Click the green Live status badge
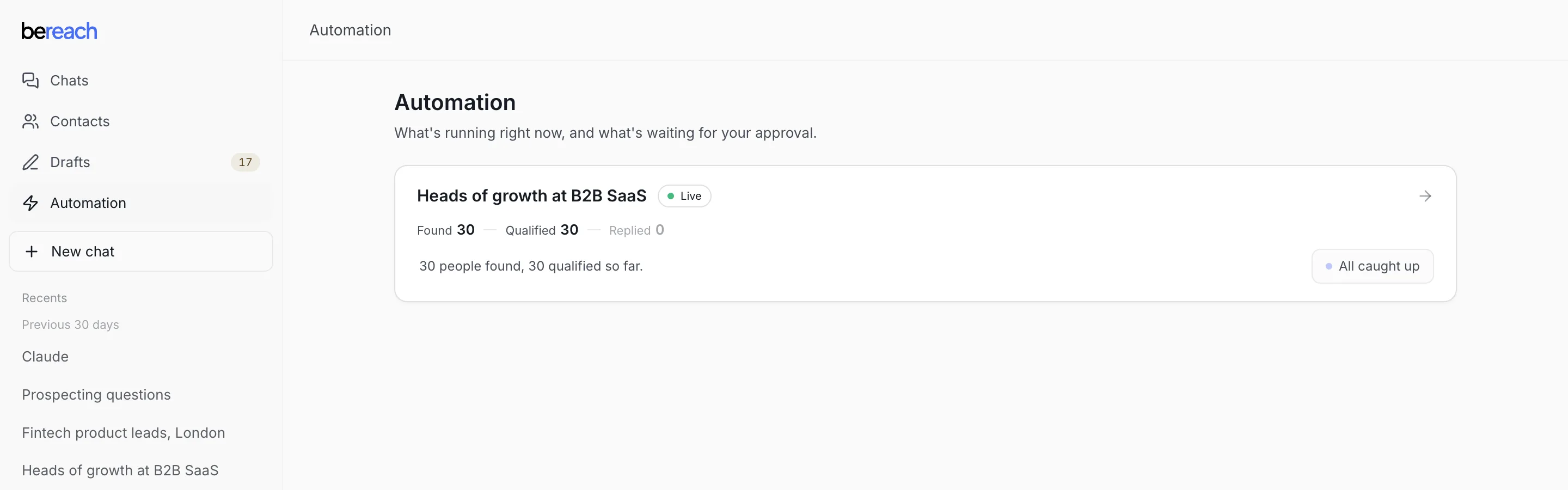This screenshot has width=1568, height=490. 684,196
